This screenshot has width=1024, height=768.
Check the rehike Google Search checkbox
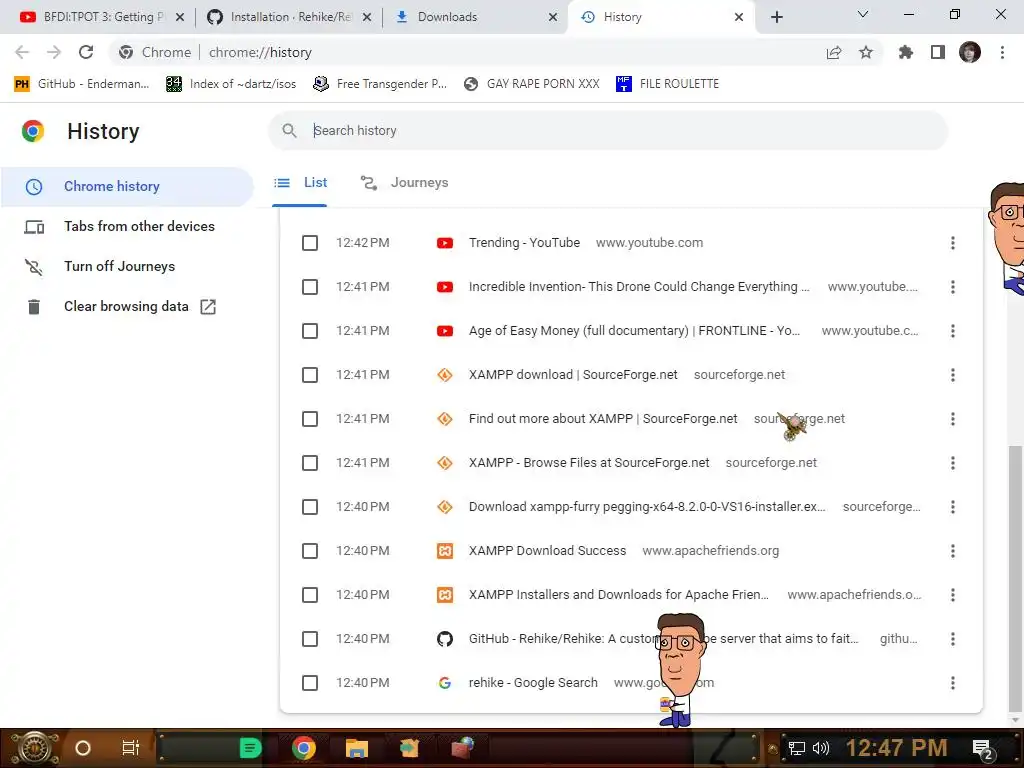[310, 683]
